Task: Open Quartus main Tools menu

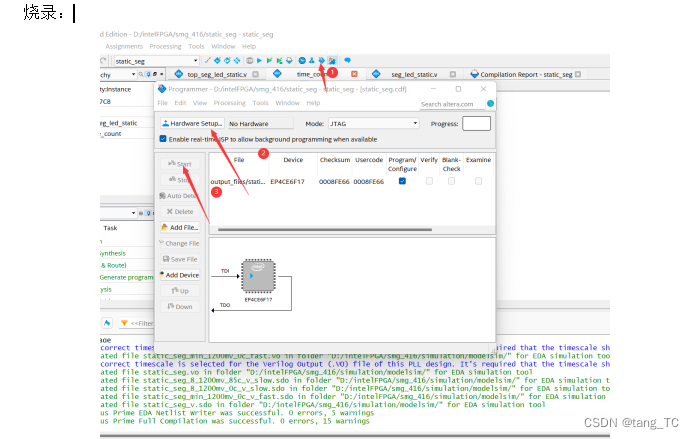Action: tap(197, 46)
